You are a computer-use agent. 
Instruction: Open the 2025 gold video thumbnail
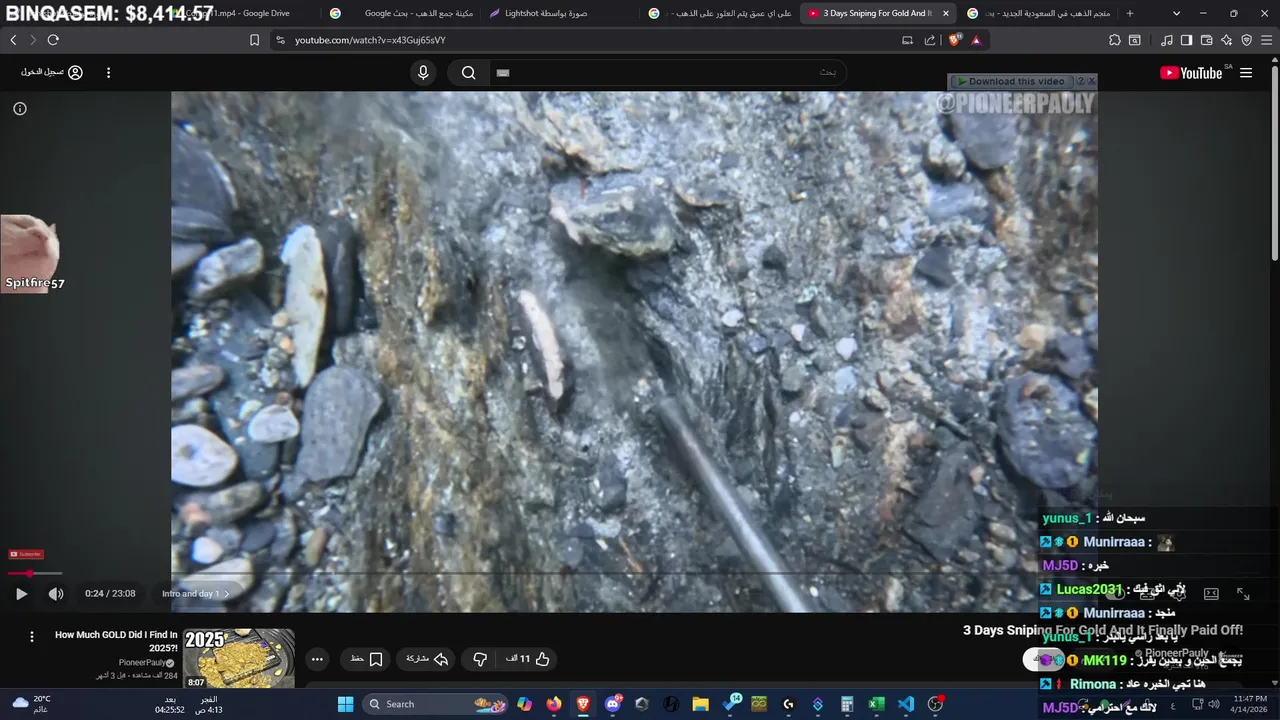tap(238, 658)
